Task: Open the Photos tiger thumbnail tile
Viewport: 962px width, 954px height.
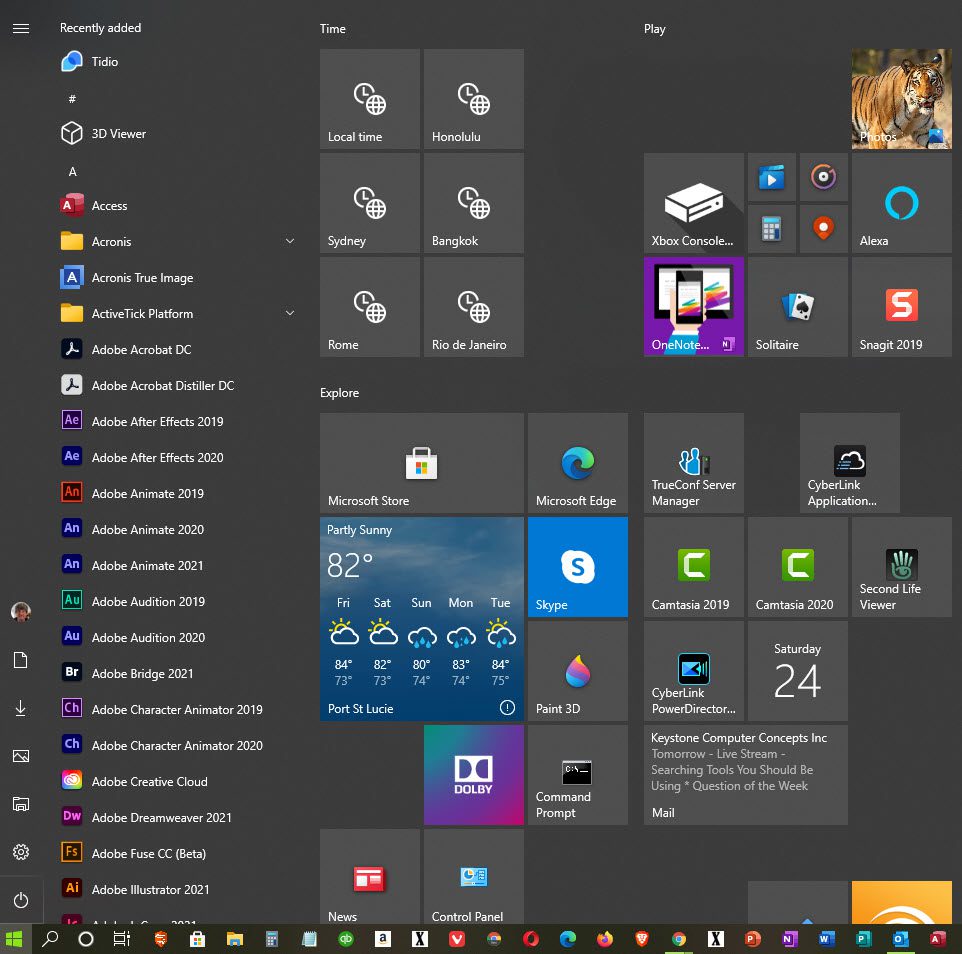Action: click(901, 99)
